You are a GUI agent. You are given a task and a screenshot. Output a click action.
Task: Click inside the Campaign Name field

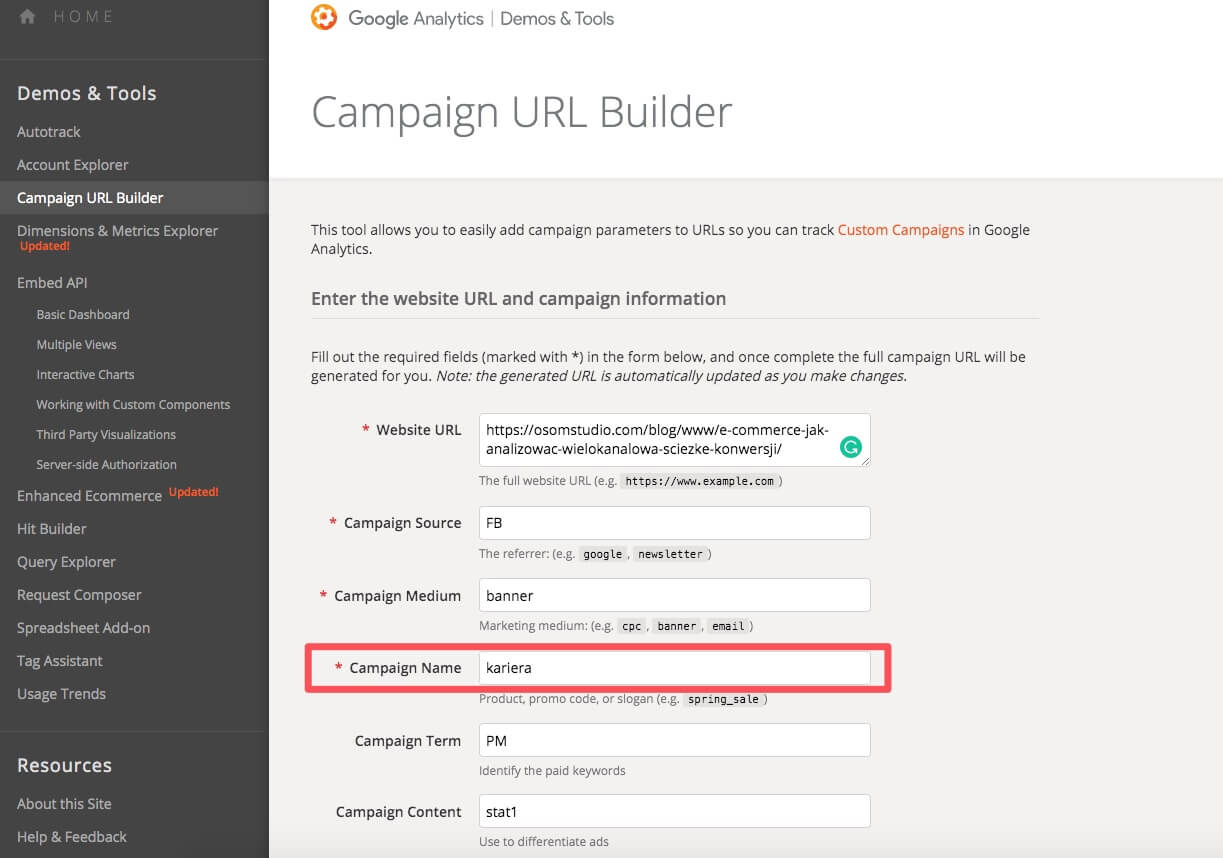click(674, 667)
